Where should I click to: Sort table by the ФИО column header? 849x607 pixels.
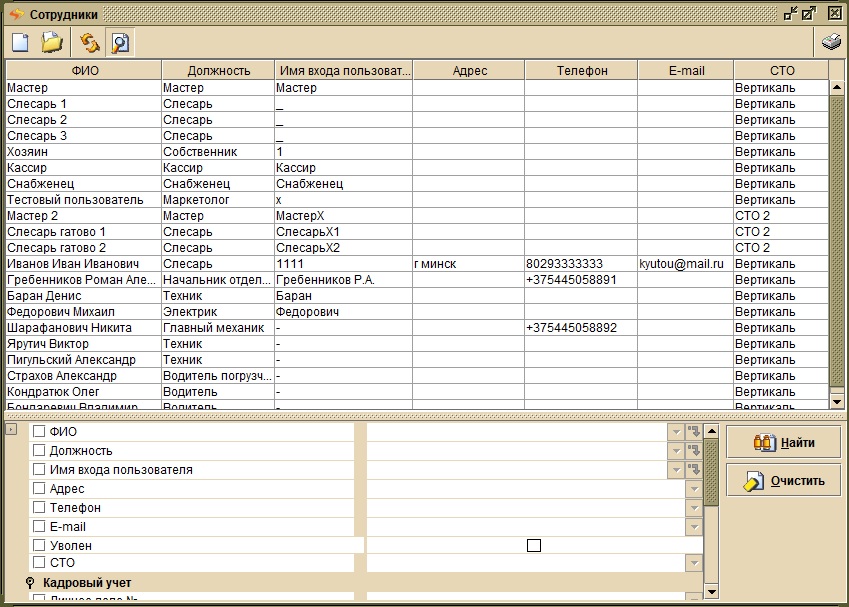pyautogui.click(x=84, y=70)
